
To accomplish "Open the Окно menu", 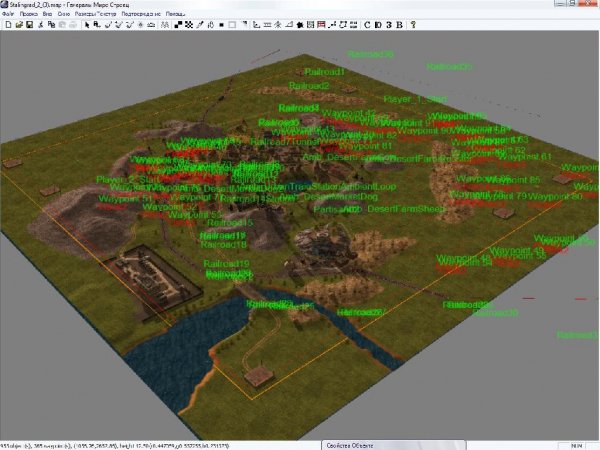I will point(64,14).
